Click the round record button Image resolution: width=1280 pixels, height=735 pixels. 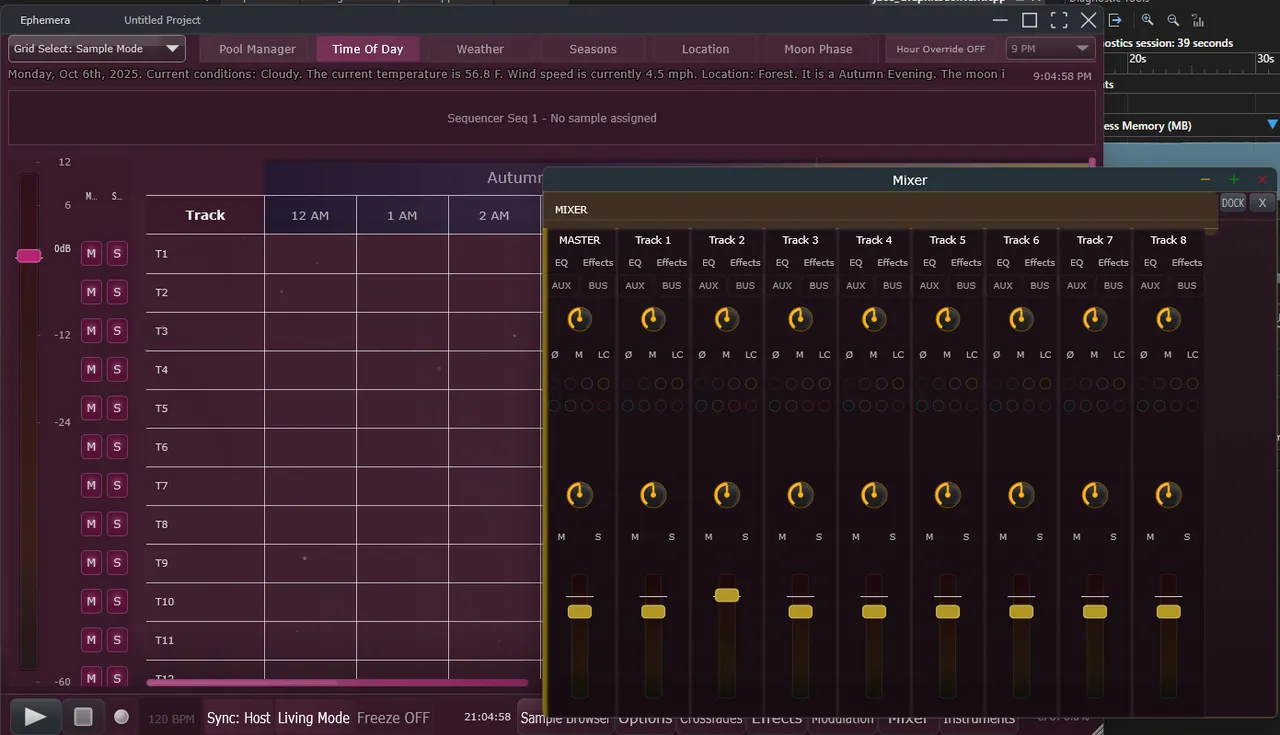point(121,717)
